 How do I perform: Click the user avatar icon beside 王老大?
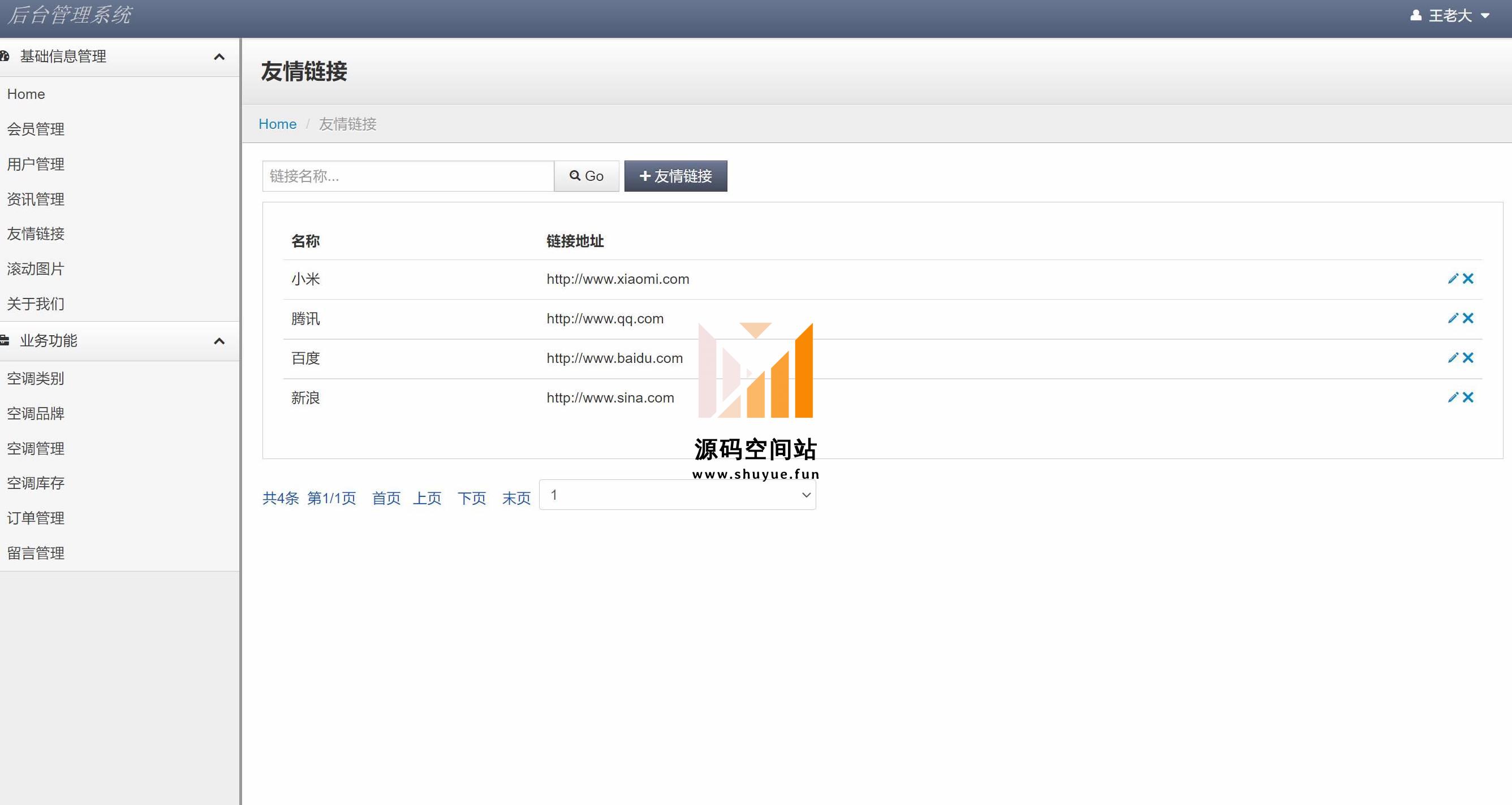pyautogui.click(x=1416, y=15)
